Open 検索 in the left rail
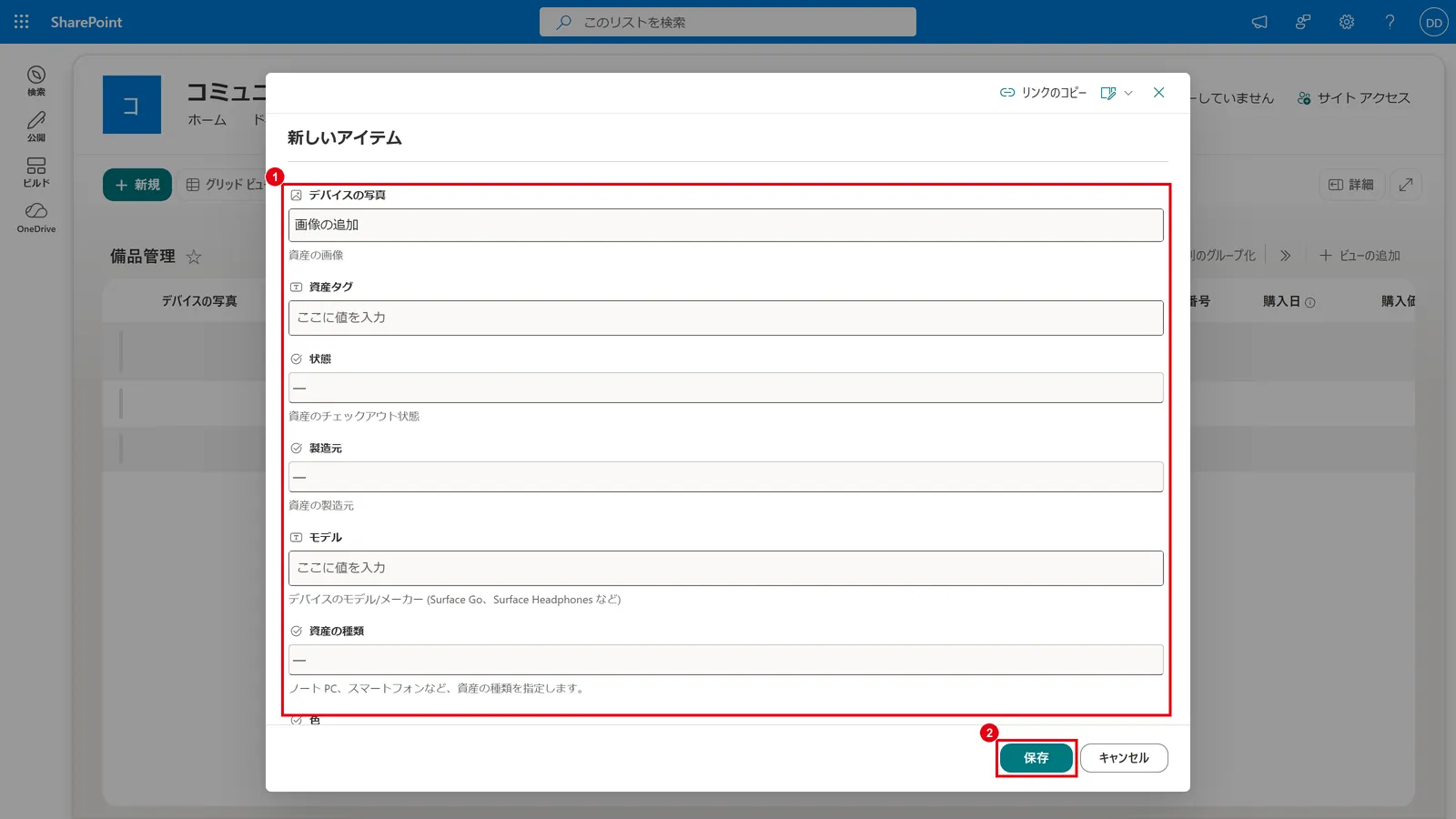Viewport: 1456px width, 819px height. (x=36, y=81)
